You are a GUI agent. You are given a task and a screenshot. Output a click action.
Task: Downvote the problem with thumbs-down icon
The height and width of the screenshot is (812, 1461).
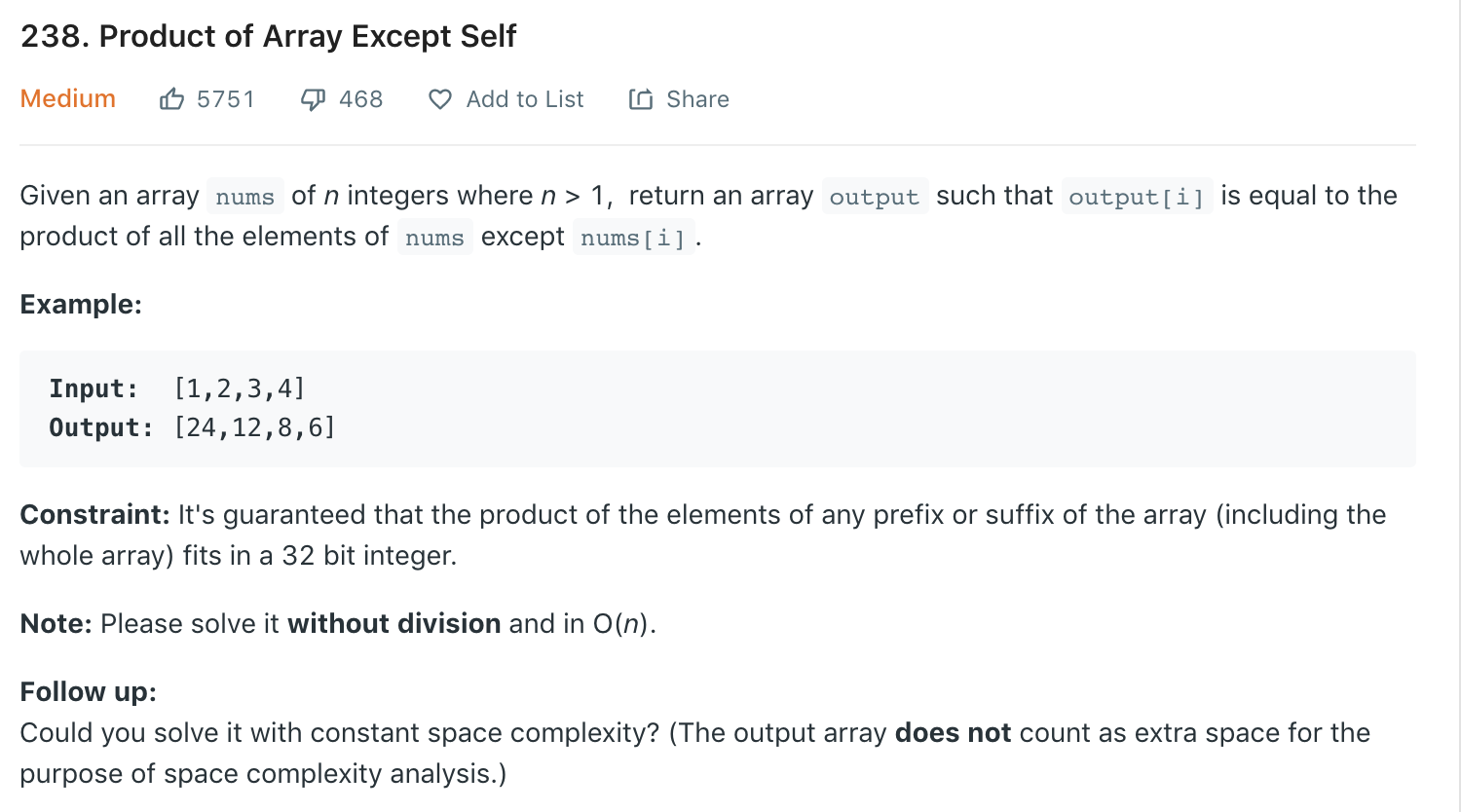tap(313, 99)
